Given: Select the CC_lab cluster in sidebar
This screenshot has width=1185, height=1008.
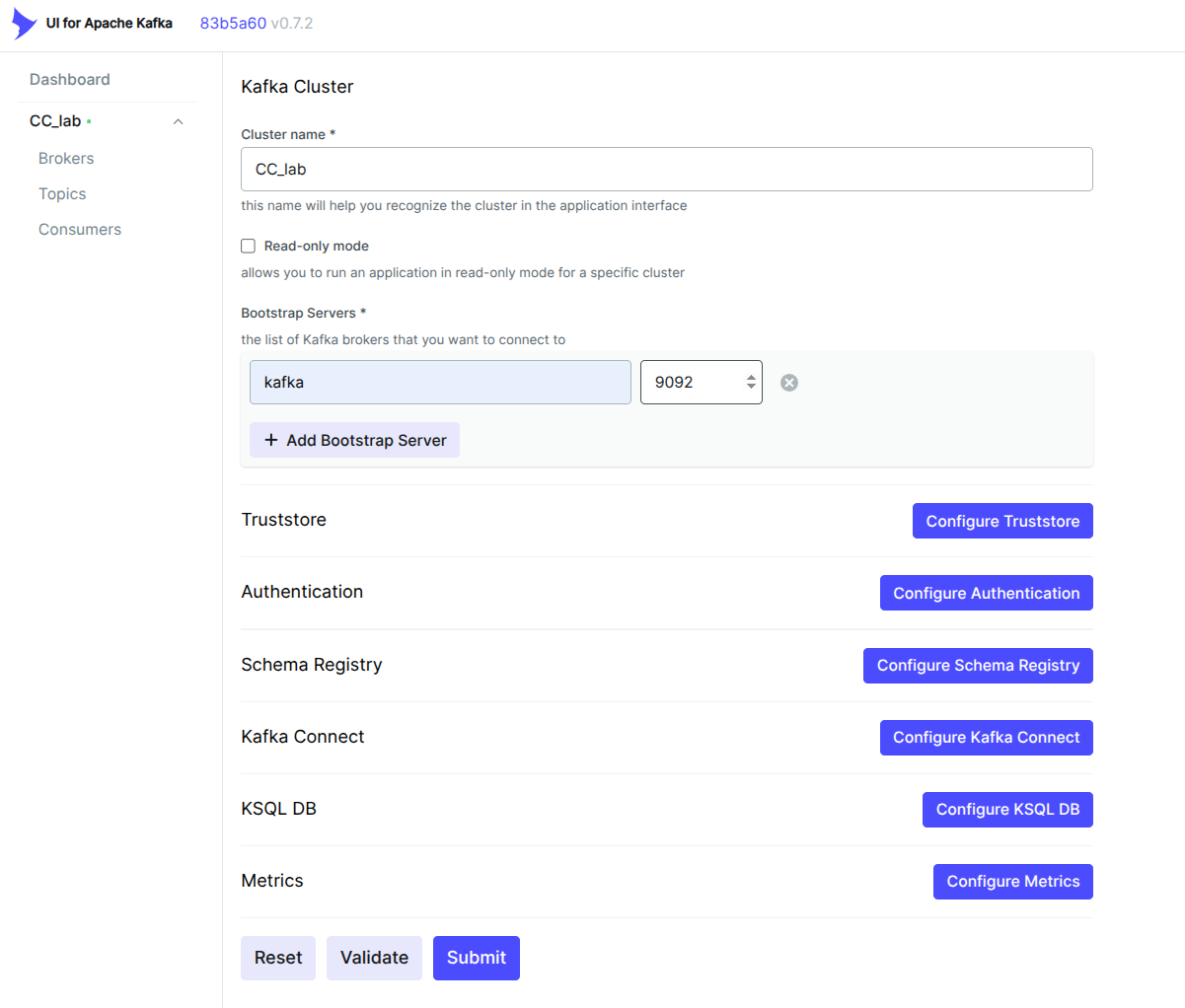Looking at the screenshot, I should pyautogui.click(x=56, y=120).
